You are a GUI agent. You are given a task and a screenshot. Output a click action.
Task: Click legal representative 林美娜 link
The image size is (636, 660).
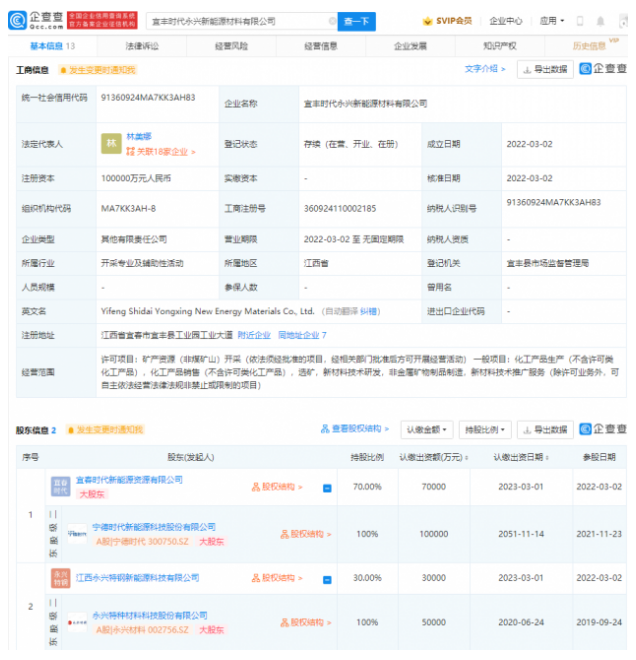(x=139, y=136)
